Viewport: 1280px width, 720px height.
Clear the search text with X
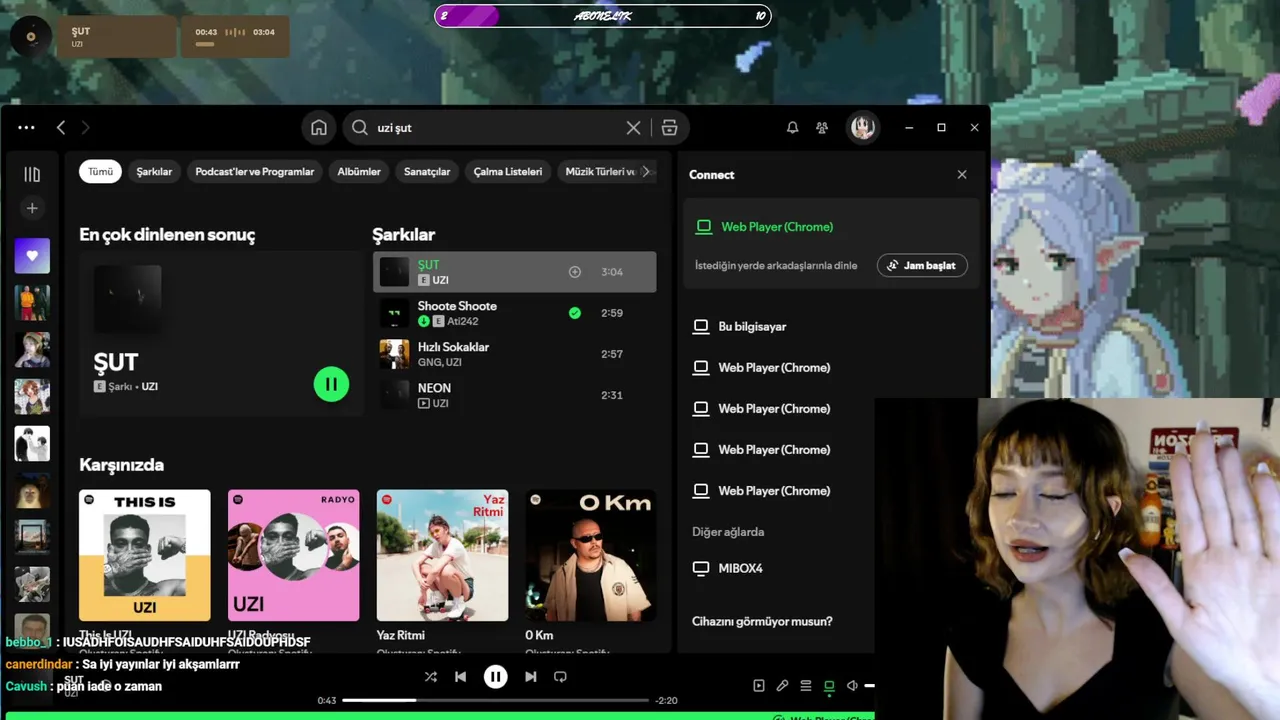(x=633, y=128)
